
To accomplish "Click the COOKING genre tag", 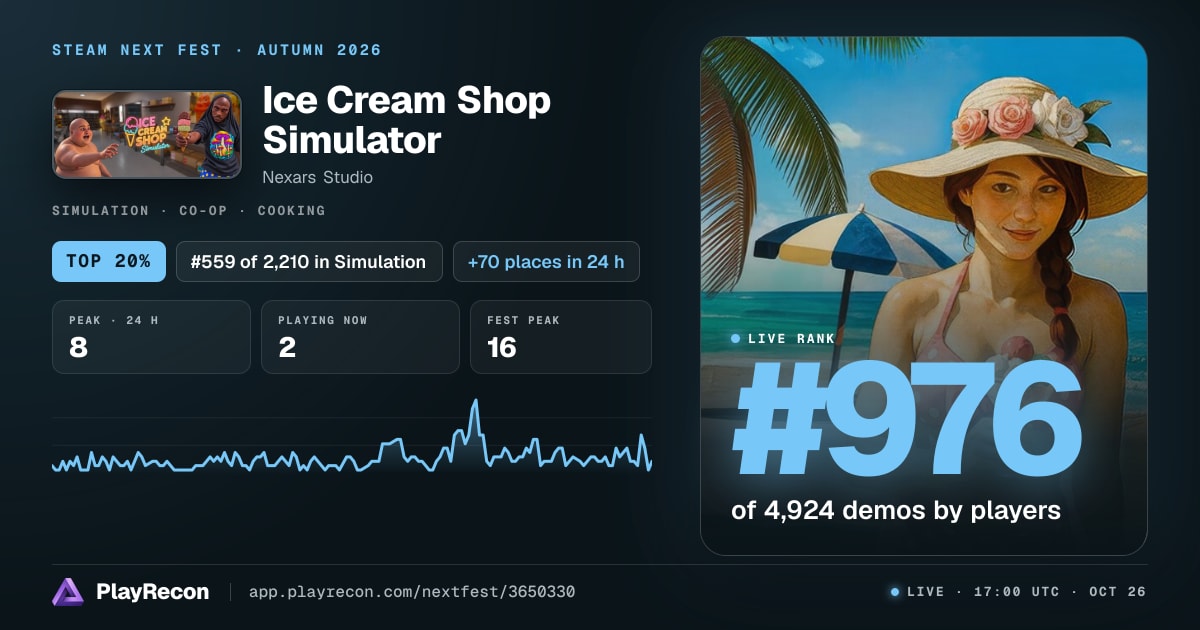I will (291, 211).
